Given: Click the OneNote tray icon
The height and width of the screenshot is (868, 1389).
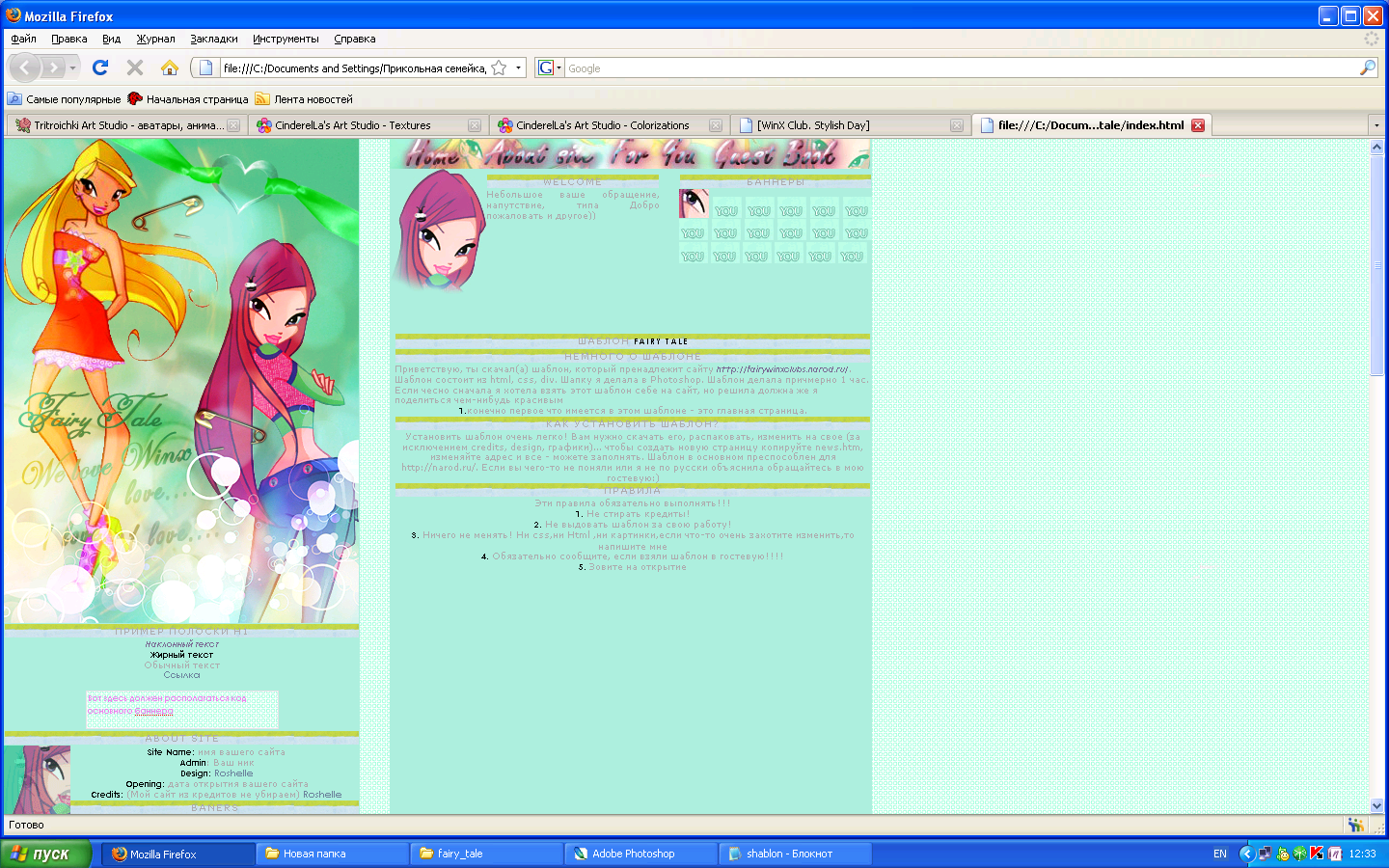Looking at the screenshot, I should 1335,854.
